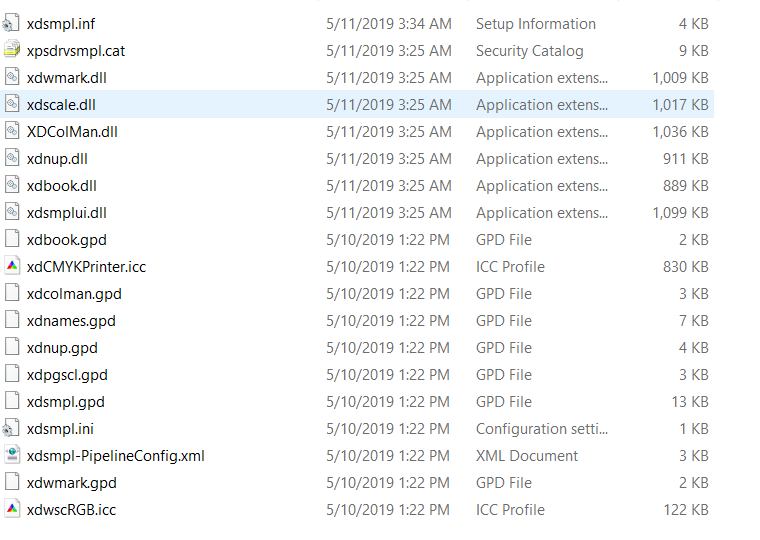
Task: Click the xdnup.gpd file icon
Action: [12, 348]
